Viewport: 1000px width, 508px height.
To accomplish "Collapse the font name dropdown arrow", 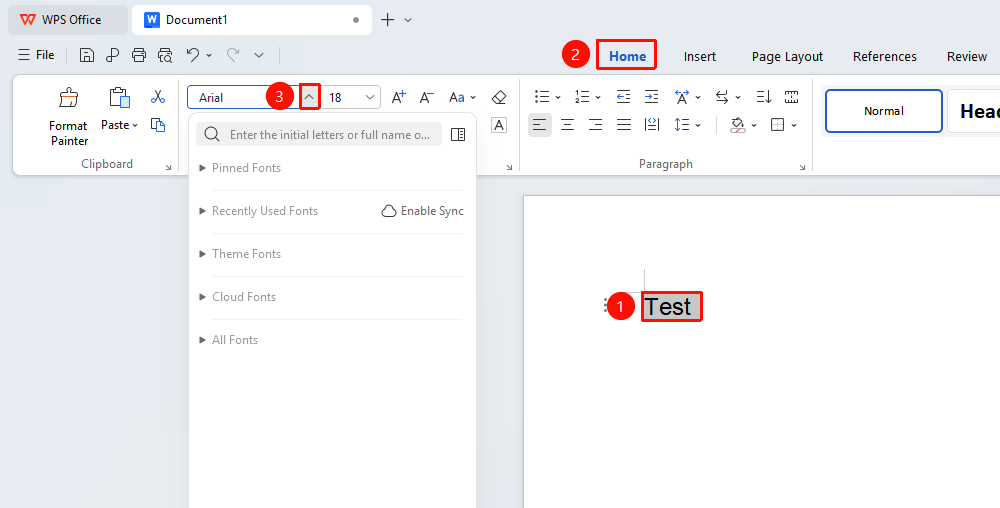I will pos(309,98).
